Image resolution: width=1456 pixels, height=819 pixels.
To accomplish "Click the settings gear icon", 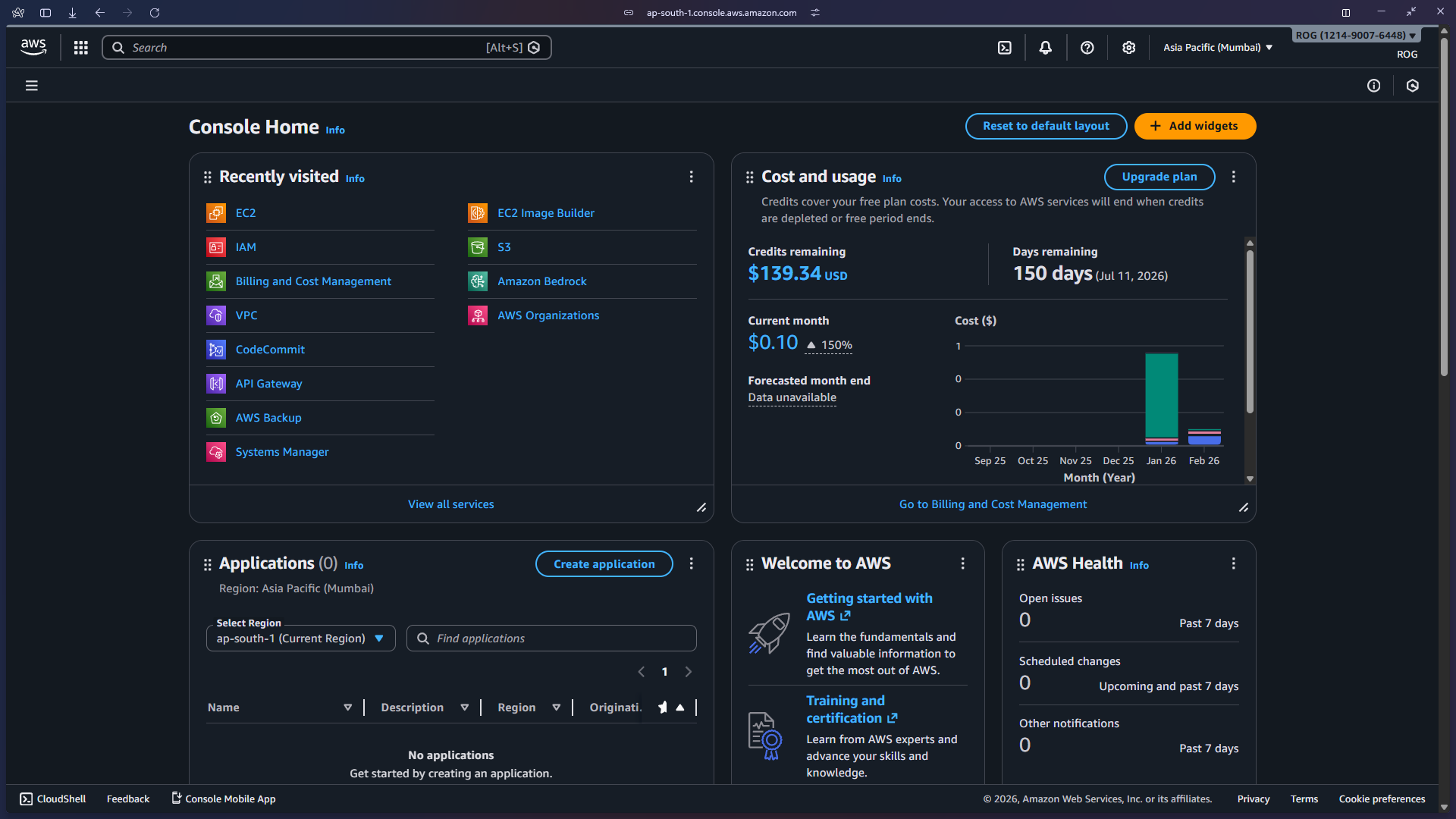I will point(1129,47).
